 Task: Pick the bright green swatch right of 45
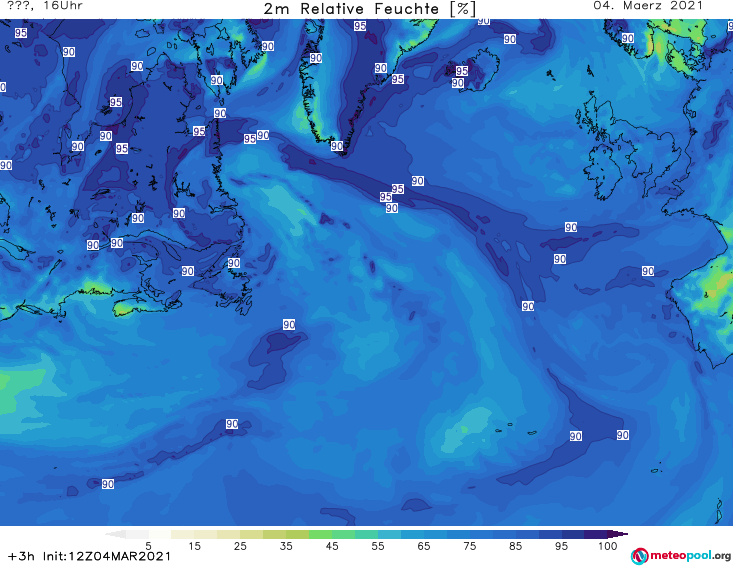click(343, 534)
